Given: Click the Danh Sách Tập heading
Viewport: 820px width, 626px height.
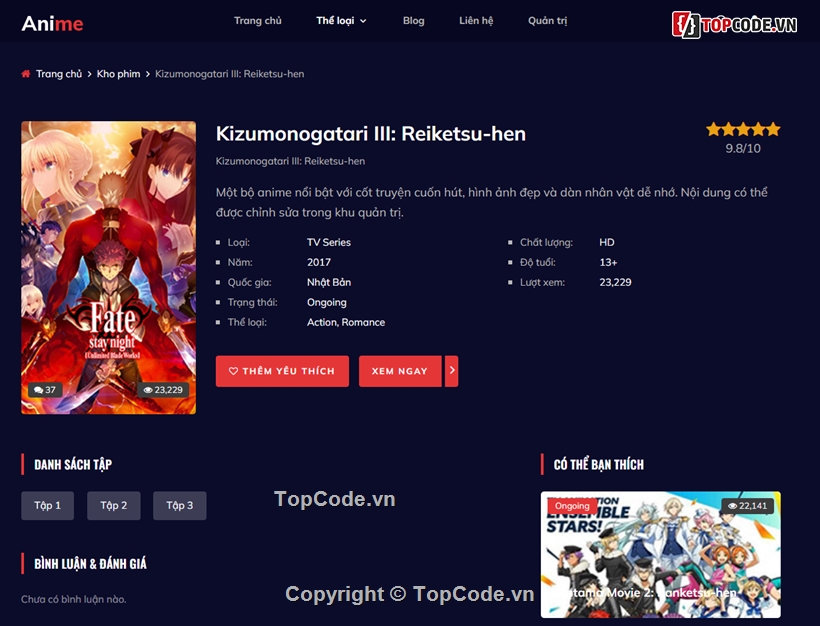Looking at the screenshot, I should [x=73, y=464].
